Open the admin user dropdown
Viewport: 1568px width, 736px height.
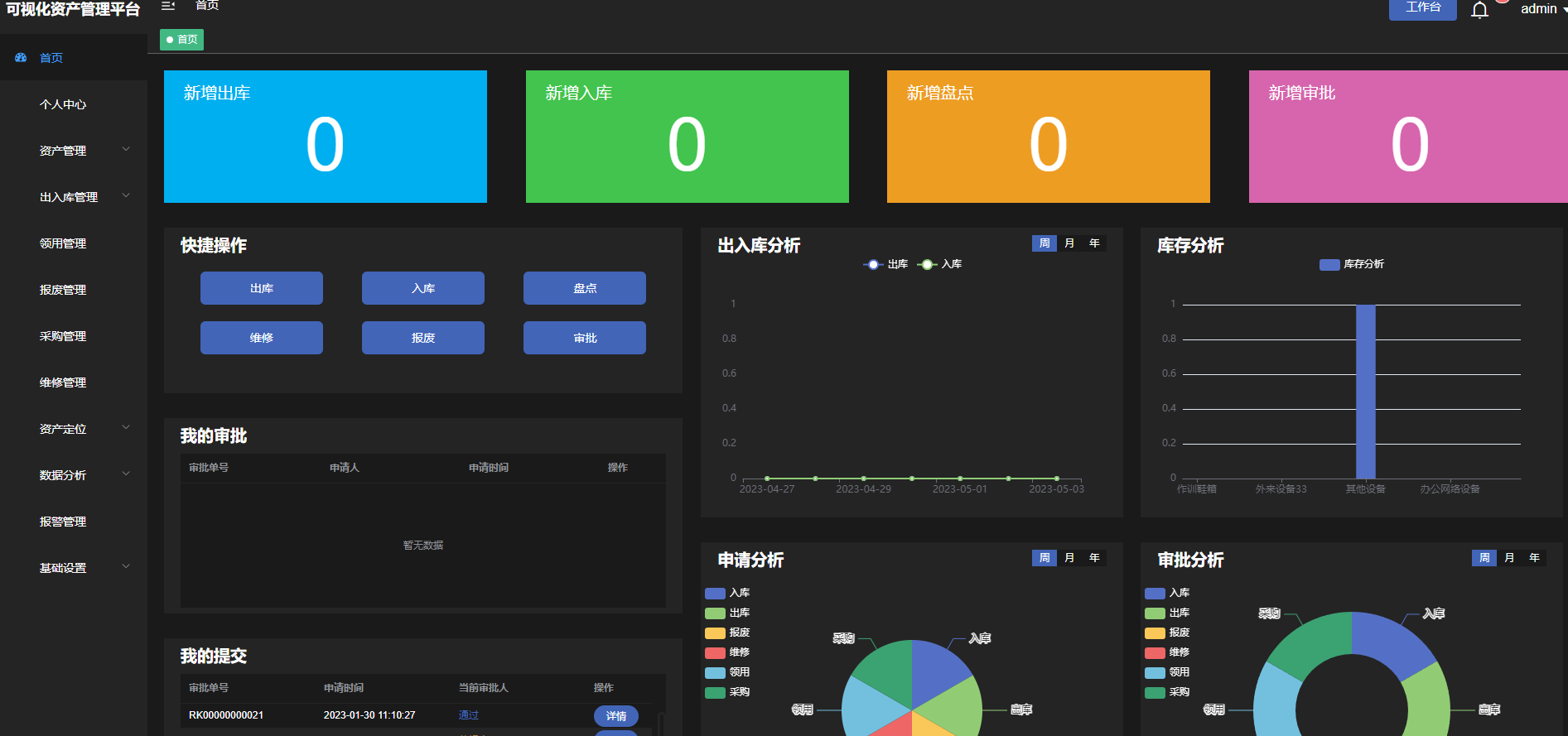[x=1543, y=9]
